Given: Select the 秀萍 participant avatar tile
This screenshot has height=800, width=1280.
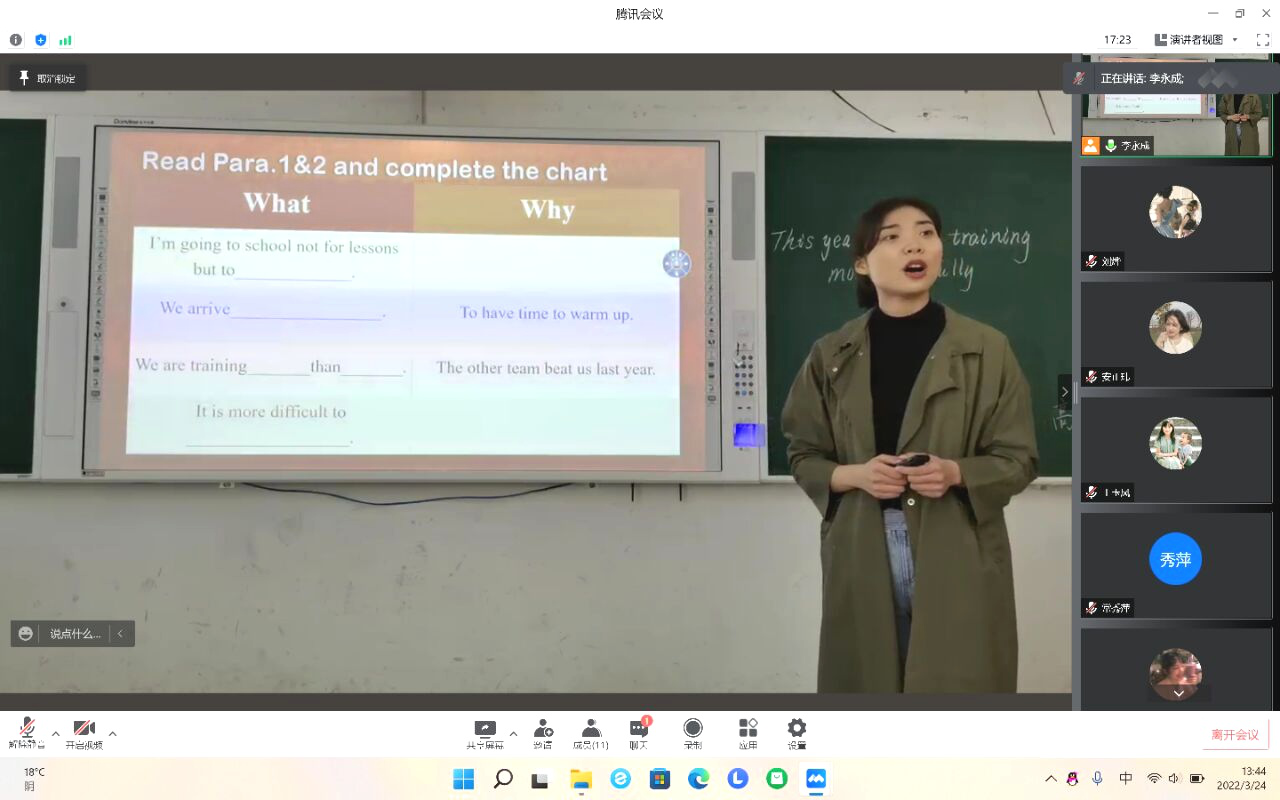Looking at the screenshot, I should click(1175, 559).
